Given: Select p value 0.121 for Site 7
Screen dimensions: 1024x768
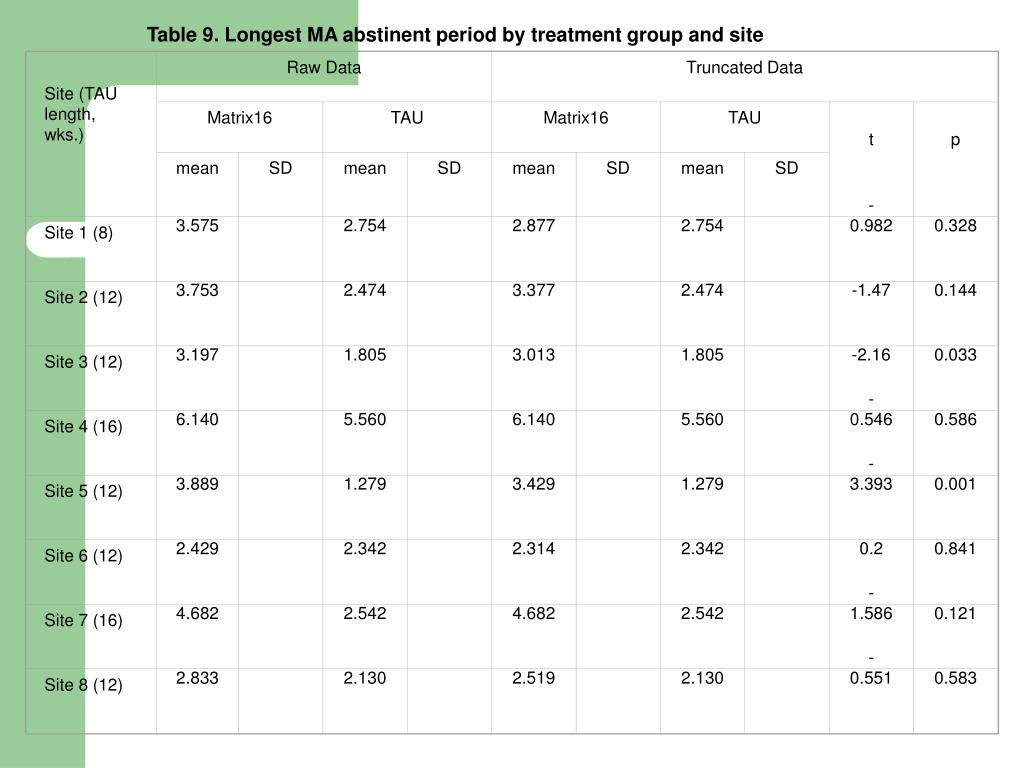Looking at the screenshot, I should click(955, 613).
